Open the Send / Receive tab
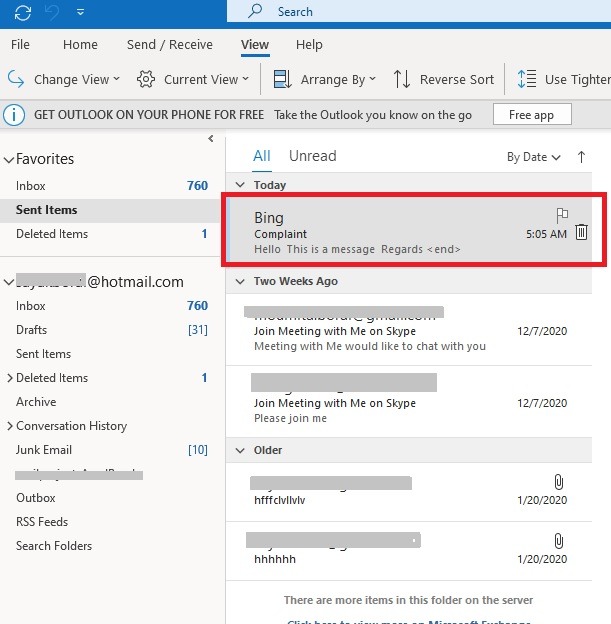The image size is (611, 624). 170,45
